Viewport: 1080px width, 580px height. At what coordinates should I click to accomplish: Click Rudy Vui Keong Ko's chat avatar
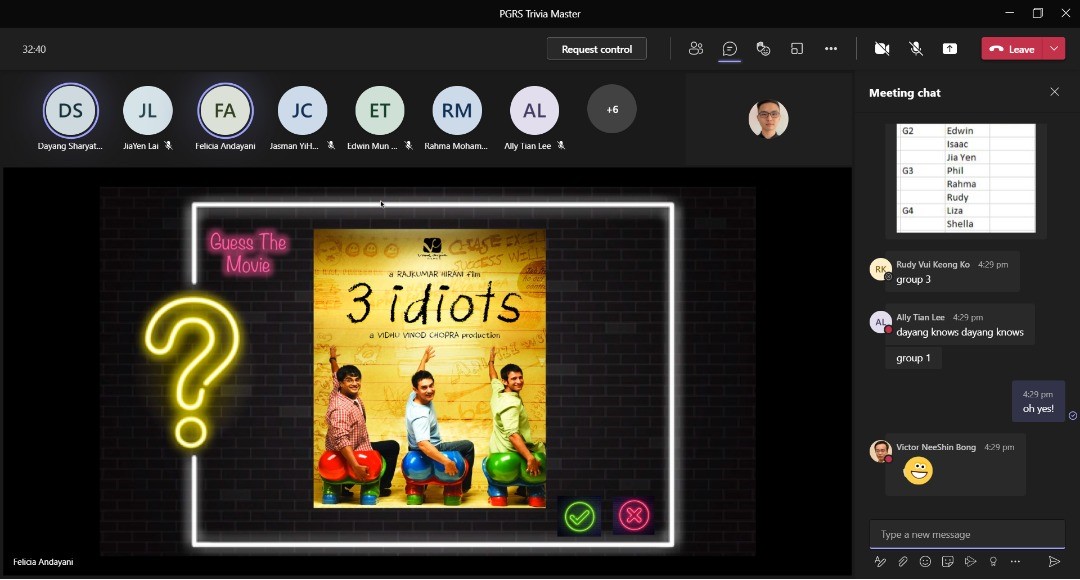pyautogui.click(x=880, y=269)
